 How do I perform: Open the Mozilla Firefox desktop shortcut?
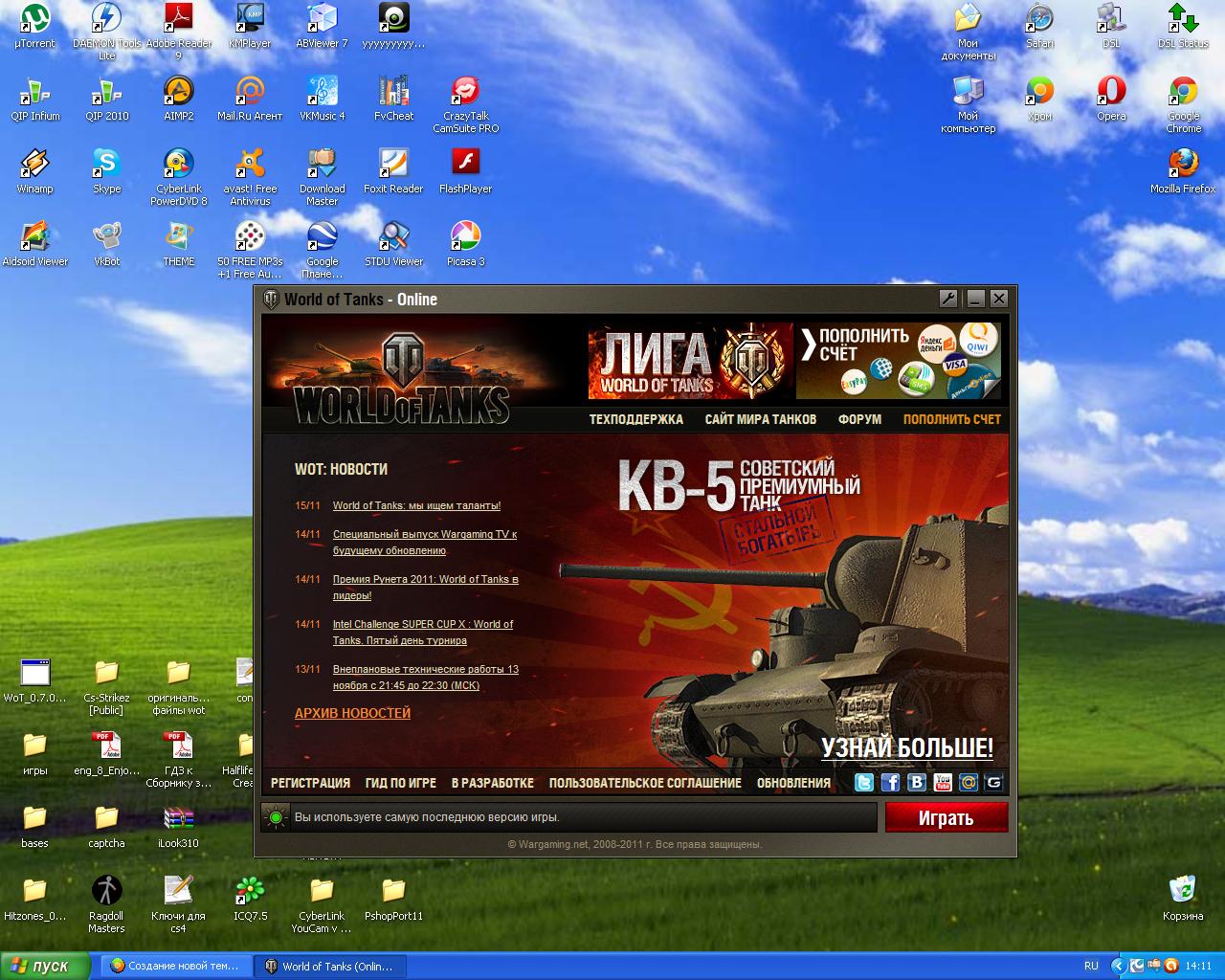tap(1184, 171)
